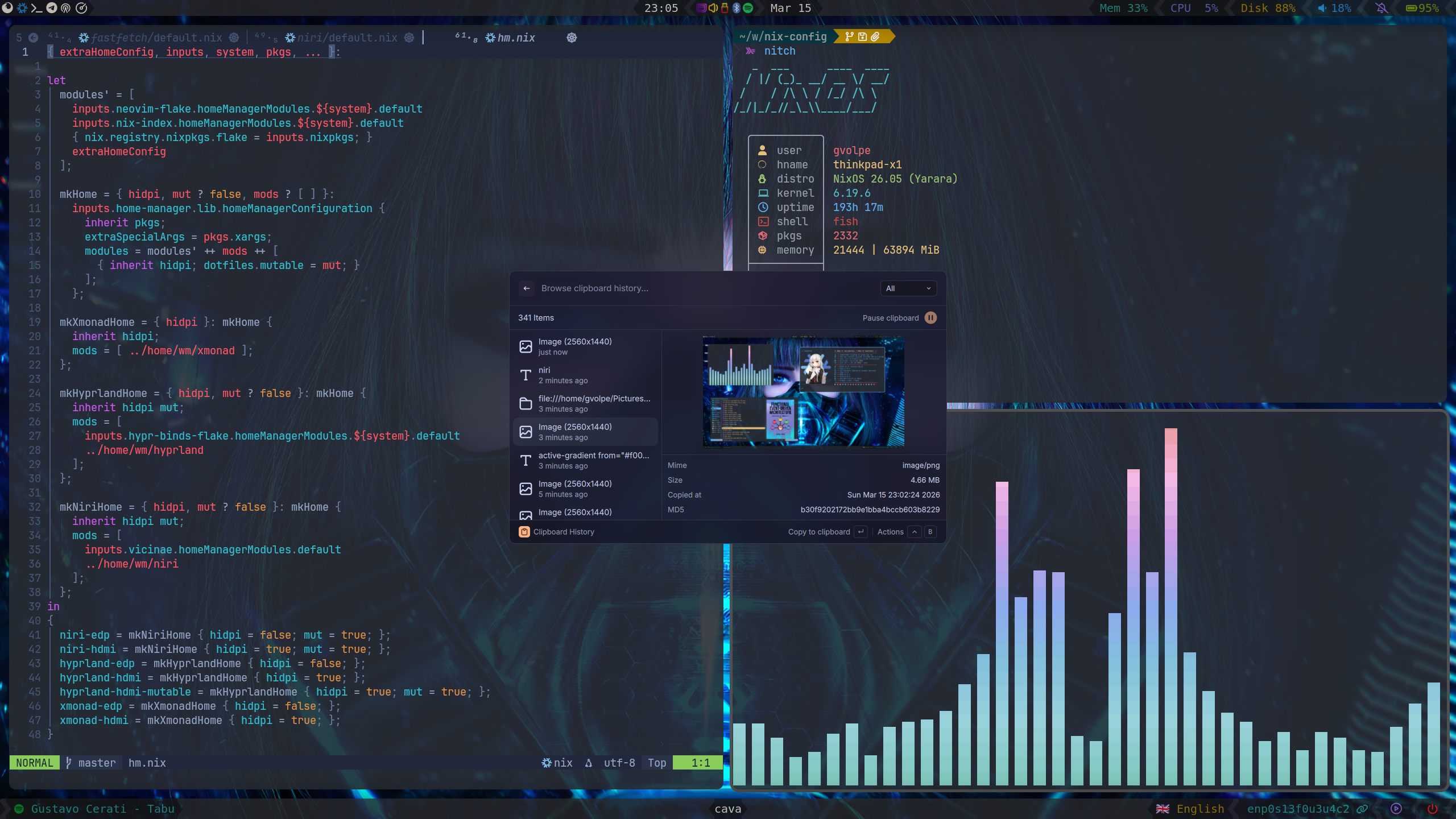Click the clipboard image preview thumbnail

[803, 392]
